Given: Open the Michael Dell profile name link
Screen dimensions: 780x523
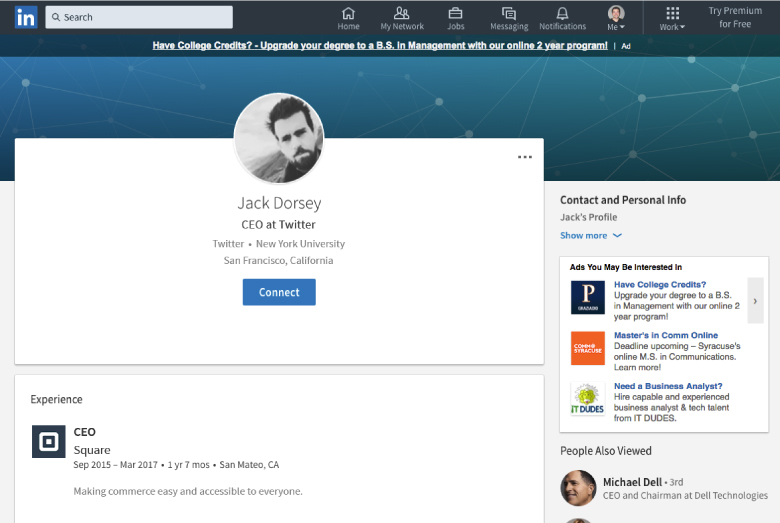Looking at the screenshot, I should pos(632,482).
